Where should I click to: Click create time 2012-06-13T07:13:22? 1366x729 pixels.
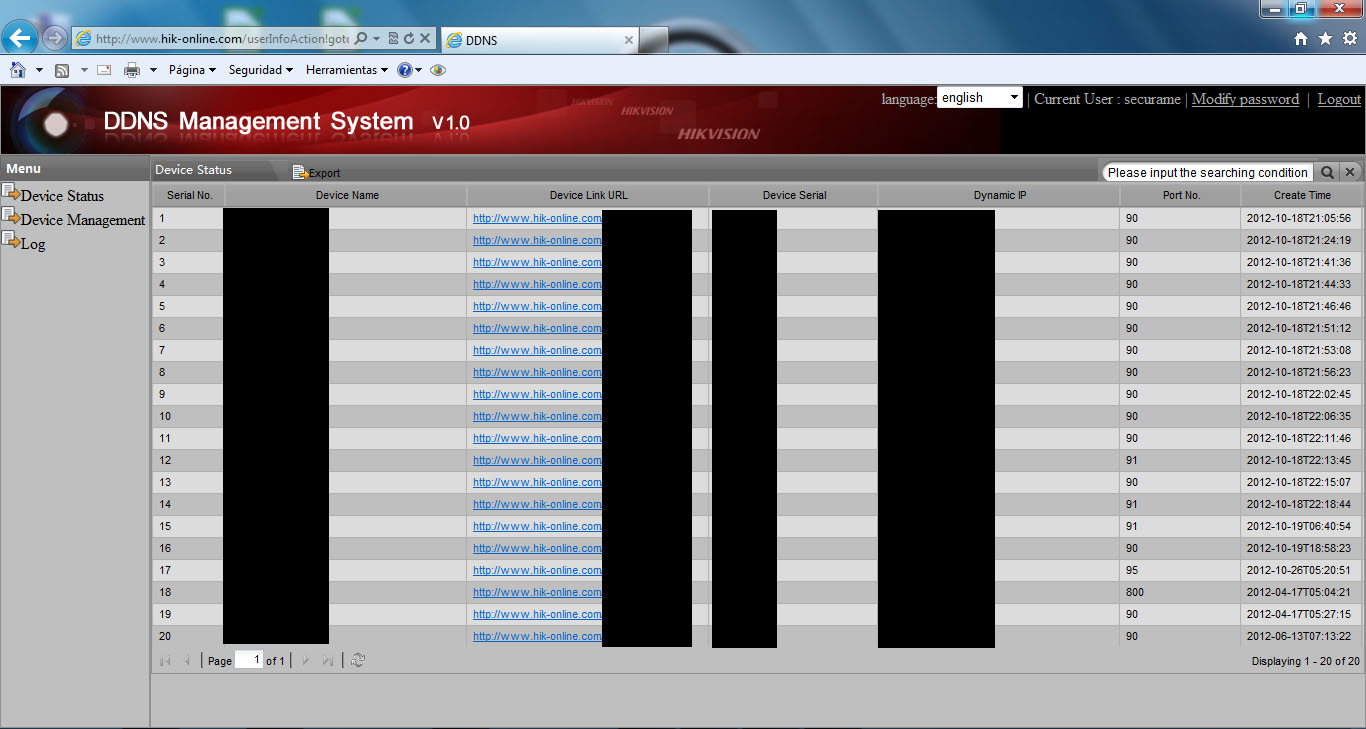click(1299, 636)
